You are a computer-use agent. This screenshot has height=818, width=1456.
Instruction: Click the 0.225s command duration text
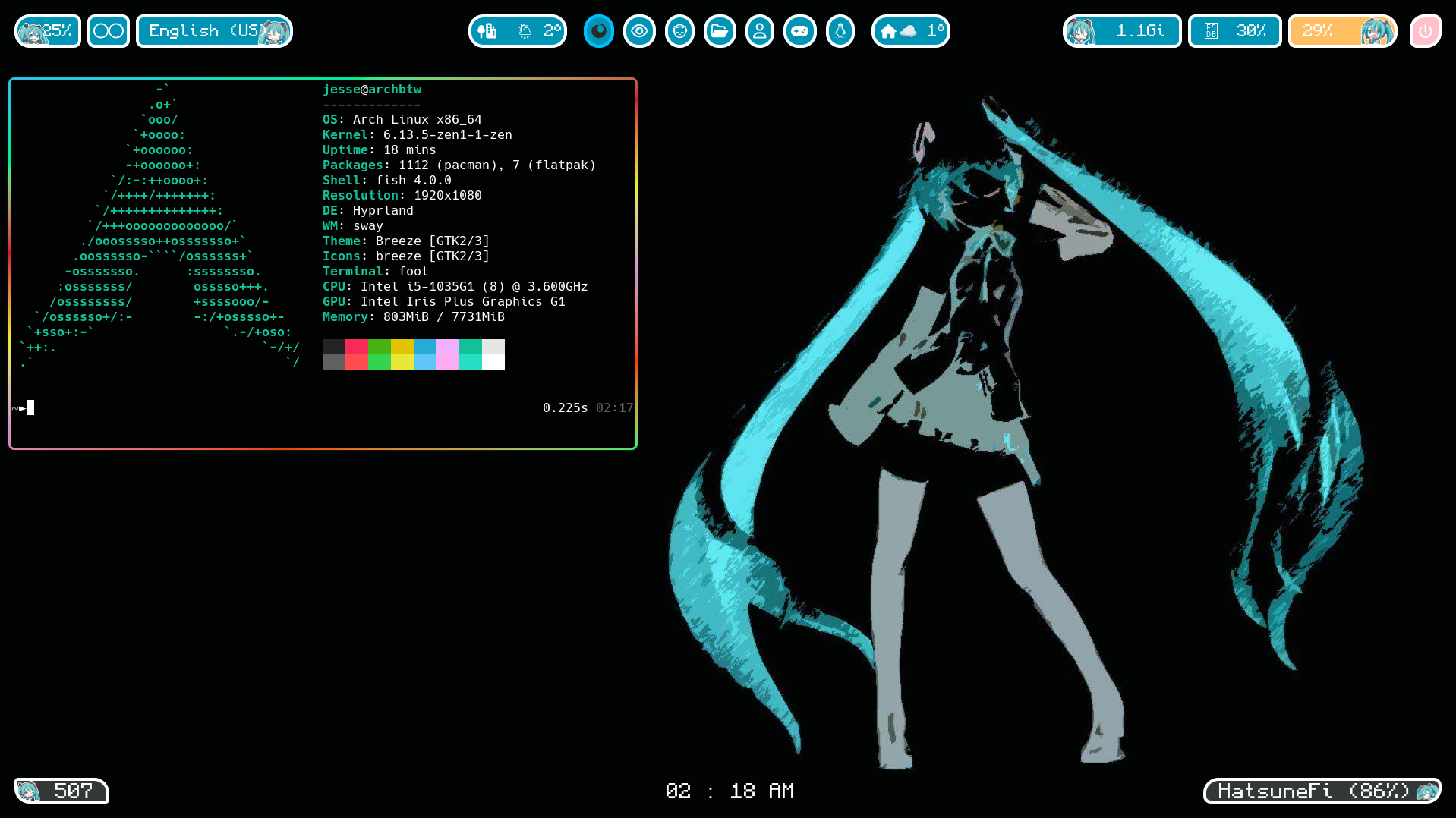pyautogui.click(x=566, y=407)
